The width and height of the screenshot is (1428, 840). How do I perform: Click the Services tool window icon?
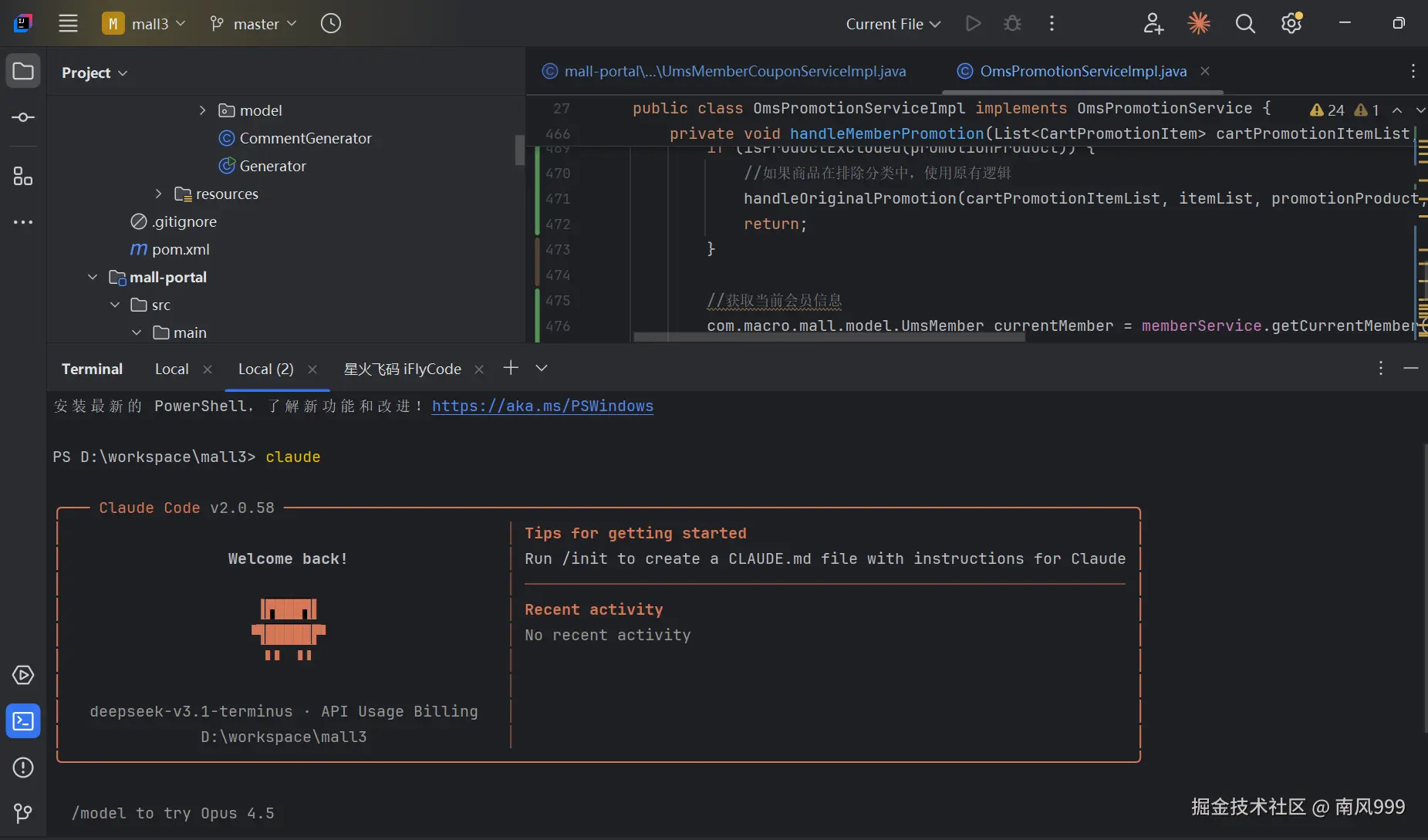(x=23, y=675)
